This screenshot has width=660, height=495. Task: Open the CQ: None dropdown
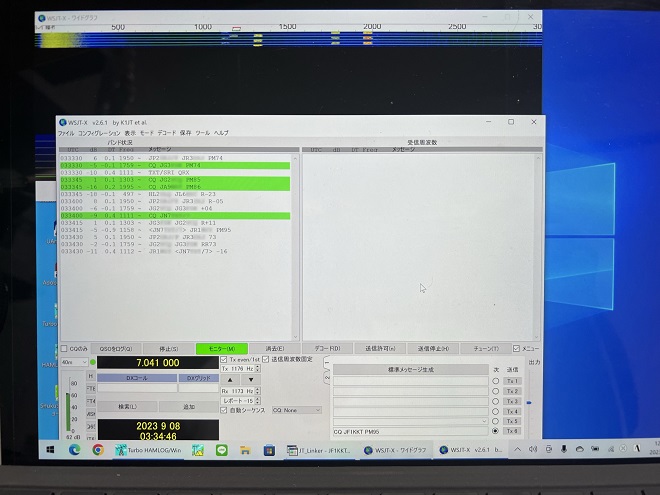point(297,410)
